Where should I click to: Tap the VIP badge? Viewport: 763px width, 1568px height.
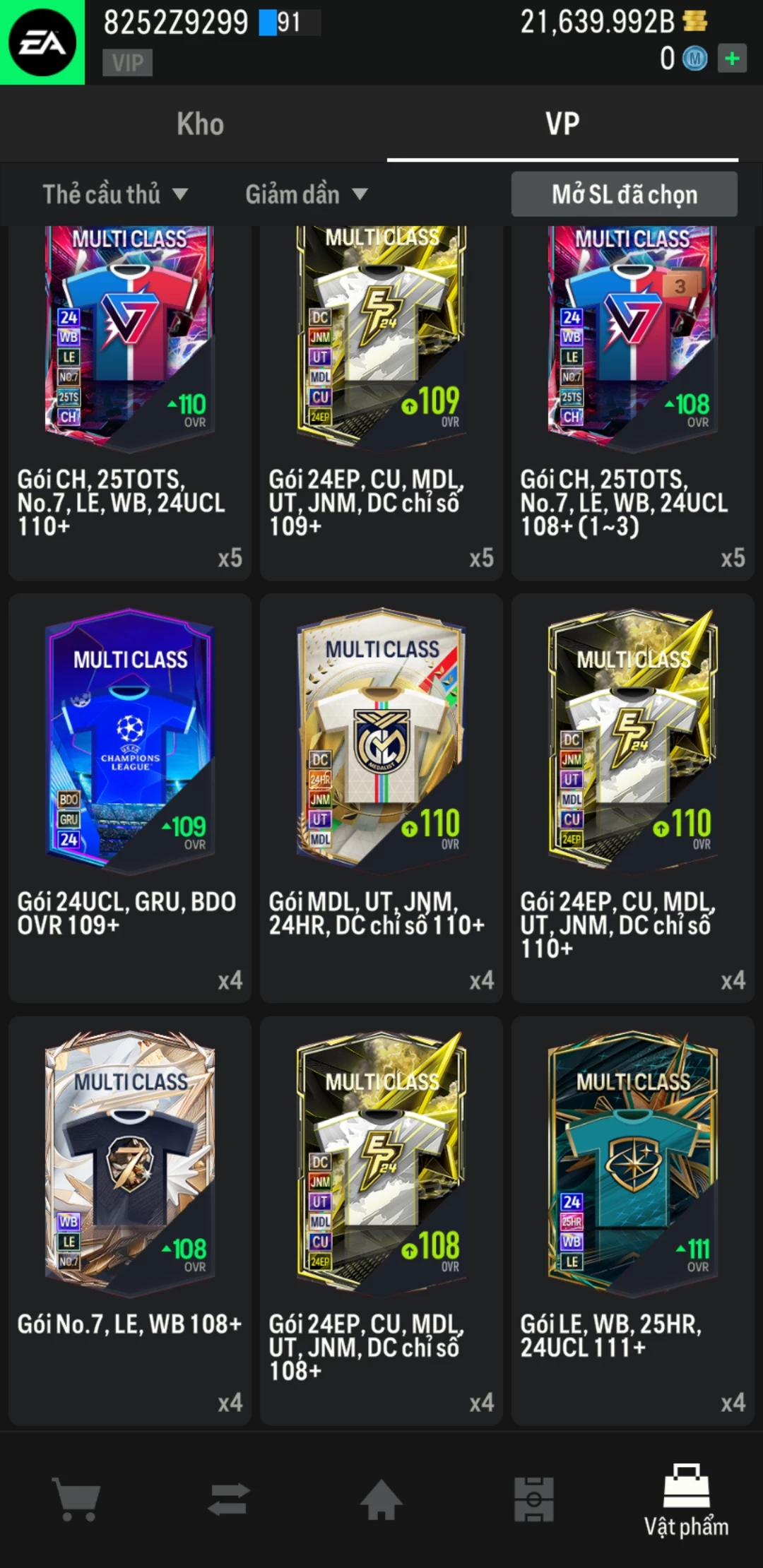[x=127, y=63]
